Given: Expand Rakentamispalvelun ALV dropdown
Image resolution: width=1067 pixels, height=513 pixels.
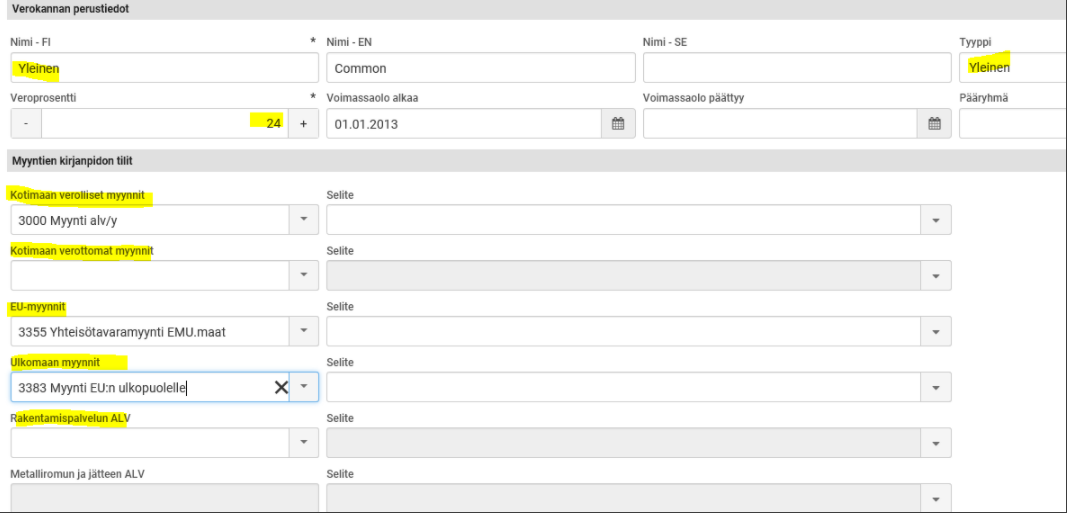Looking at the screenshot, I should pyautogui.click(x=304, y=443).
